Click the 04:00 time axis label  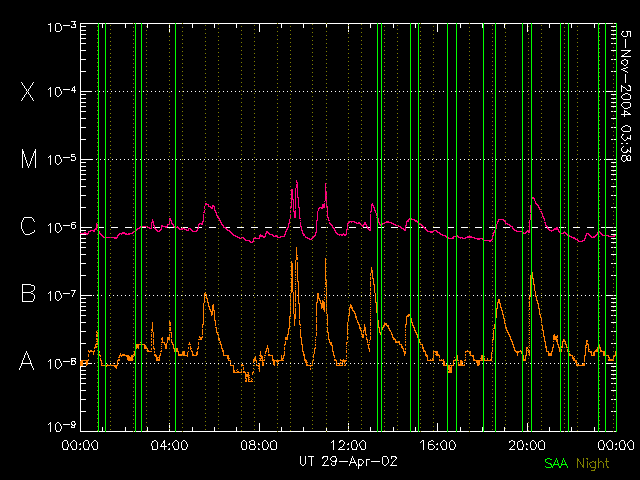click(169, 445)
